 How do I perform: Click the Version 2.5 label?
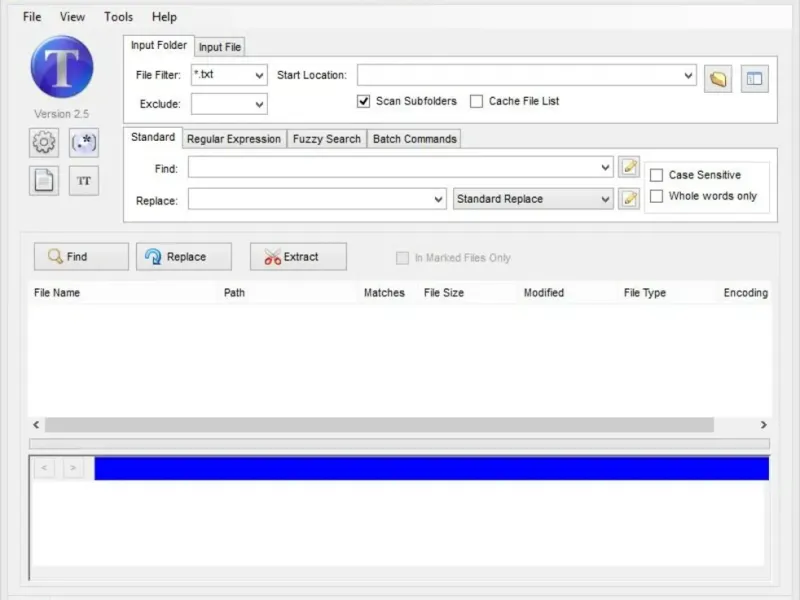coord(62,114)
